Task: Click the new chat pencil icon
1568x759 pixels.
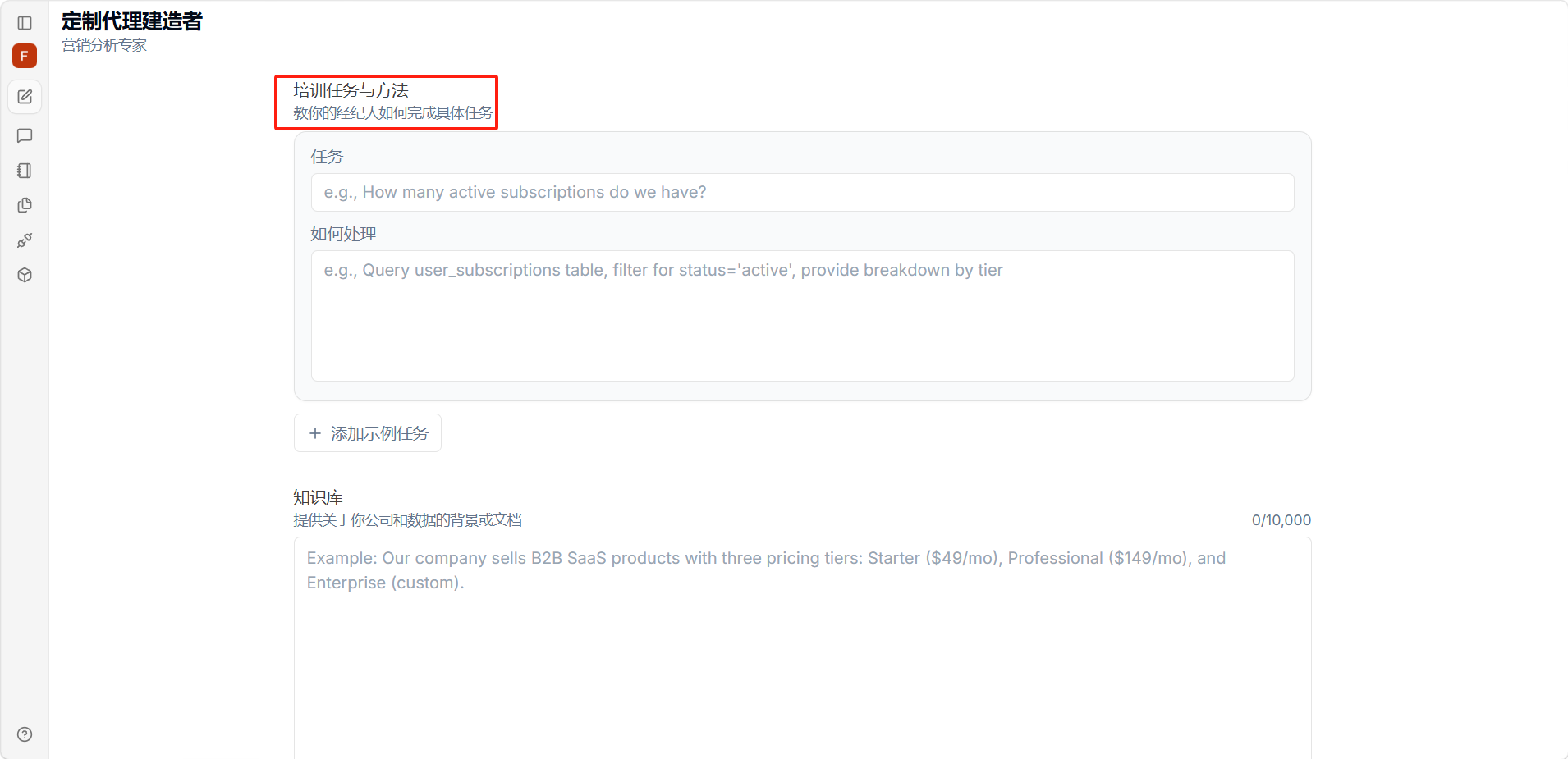Action: 25,97
